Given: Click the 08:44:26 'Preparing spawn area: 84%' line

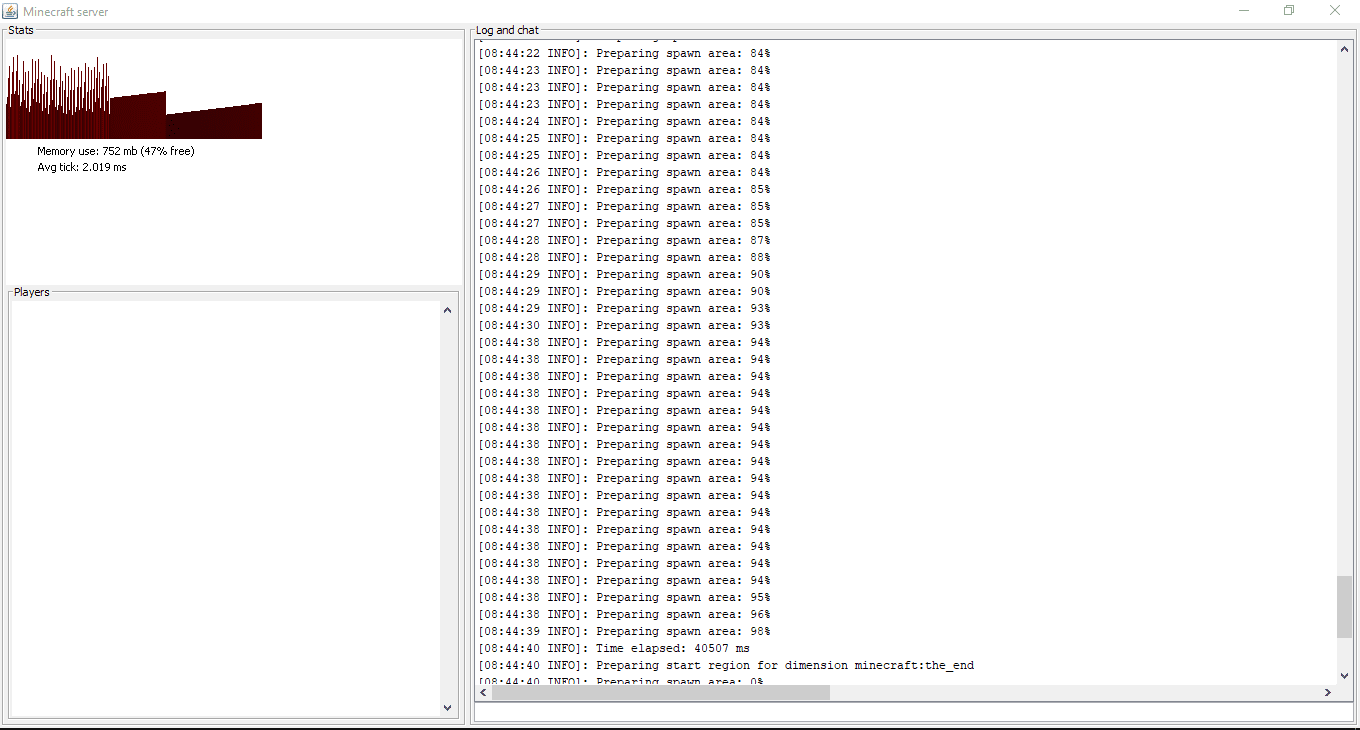Looking at the screenshot, I should (624, 172).
